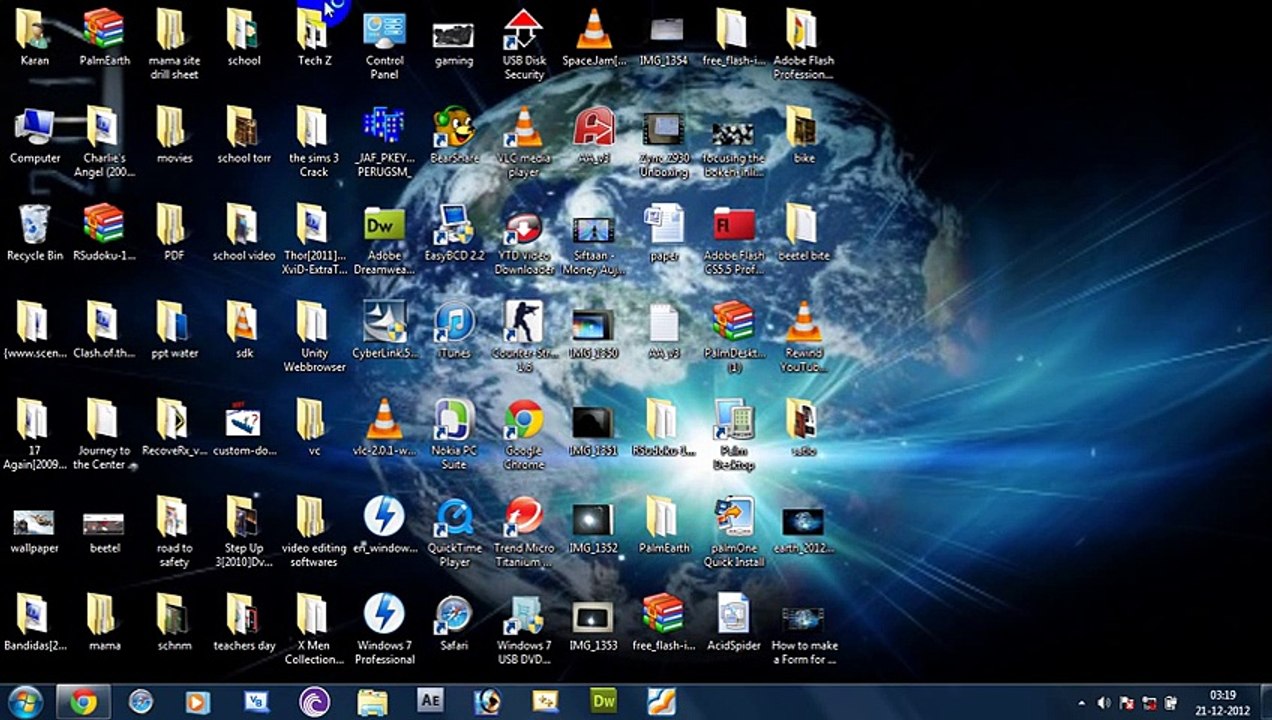Screen dimensions: 1272x720
Task: Open BearShare desktop icon
Action: [454, 136]
